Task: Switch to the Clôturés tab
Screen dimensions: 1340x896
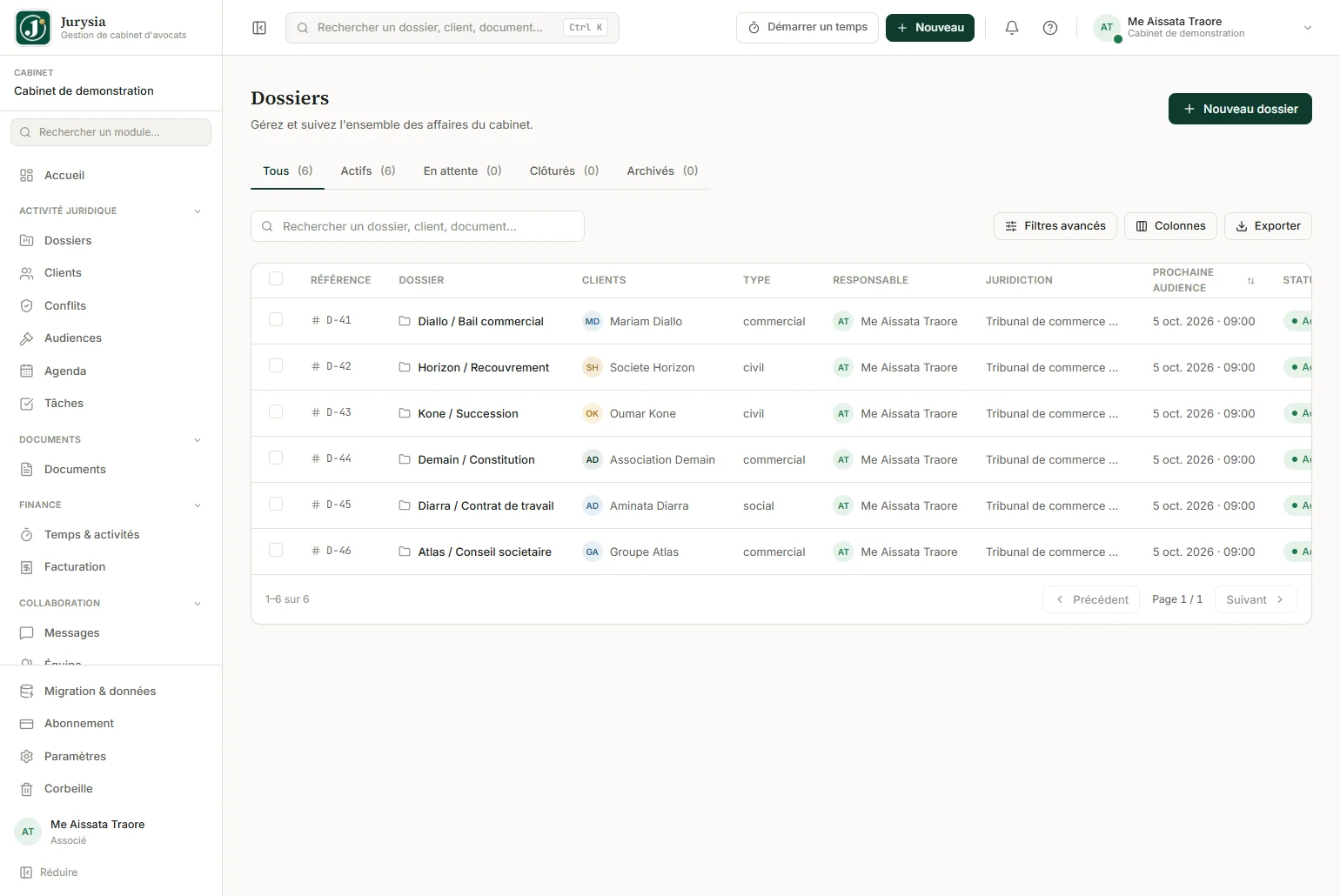Action: coord(565,171)
